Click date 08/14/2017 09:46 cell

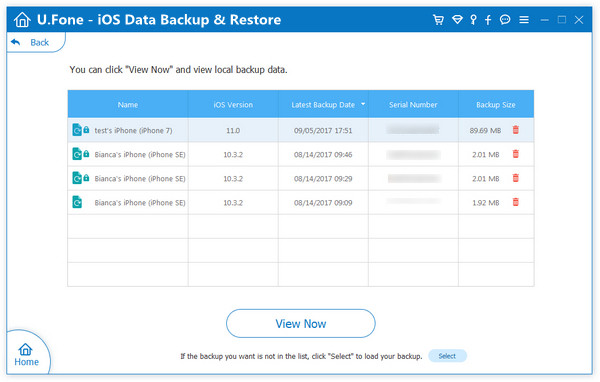tap(323, 155)
